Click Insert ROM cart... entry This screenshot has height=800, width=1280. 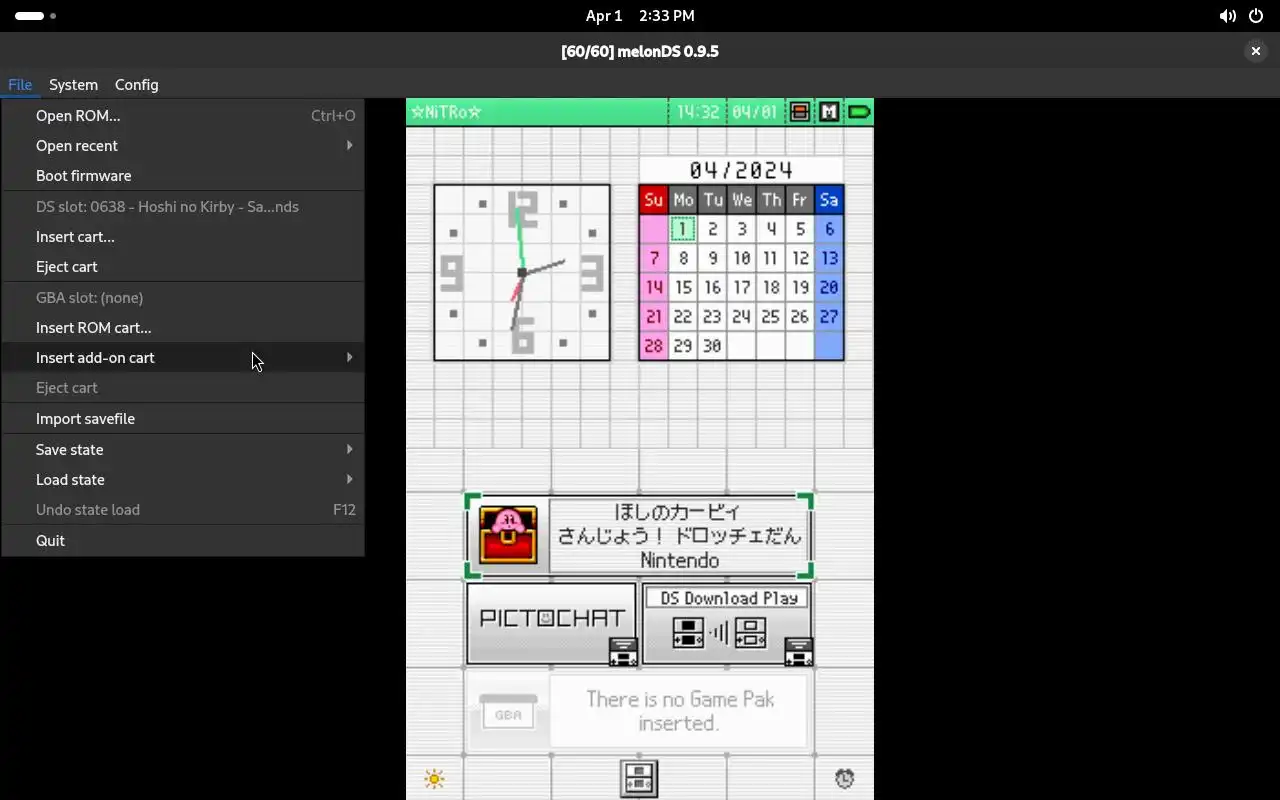182,328
